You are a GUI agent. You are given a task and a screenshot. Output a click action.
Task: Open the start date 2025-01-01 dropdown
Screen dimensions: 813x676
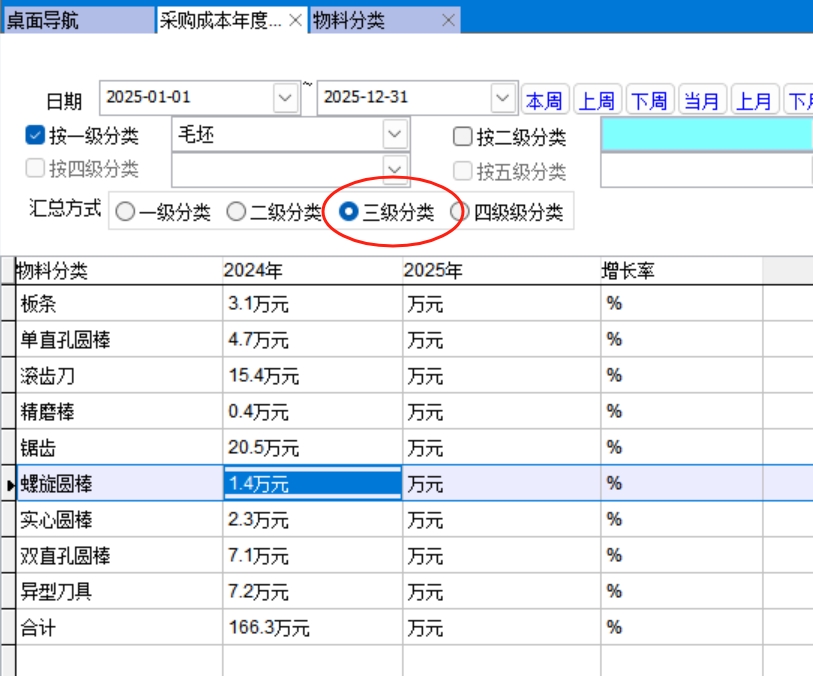tap(286, 98)
